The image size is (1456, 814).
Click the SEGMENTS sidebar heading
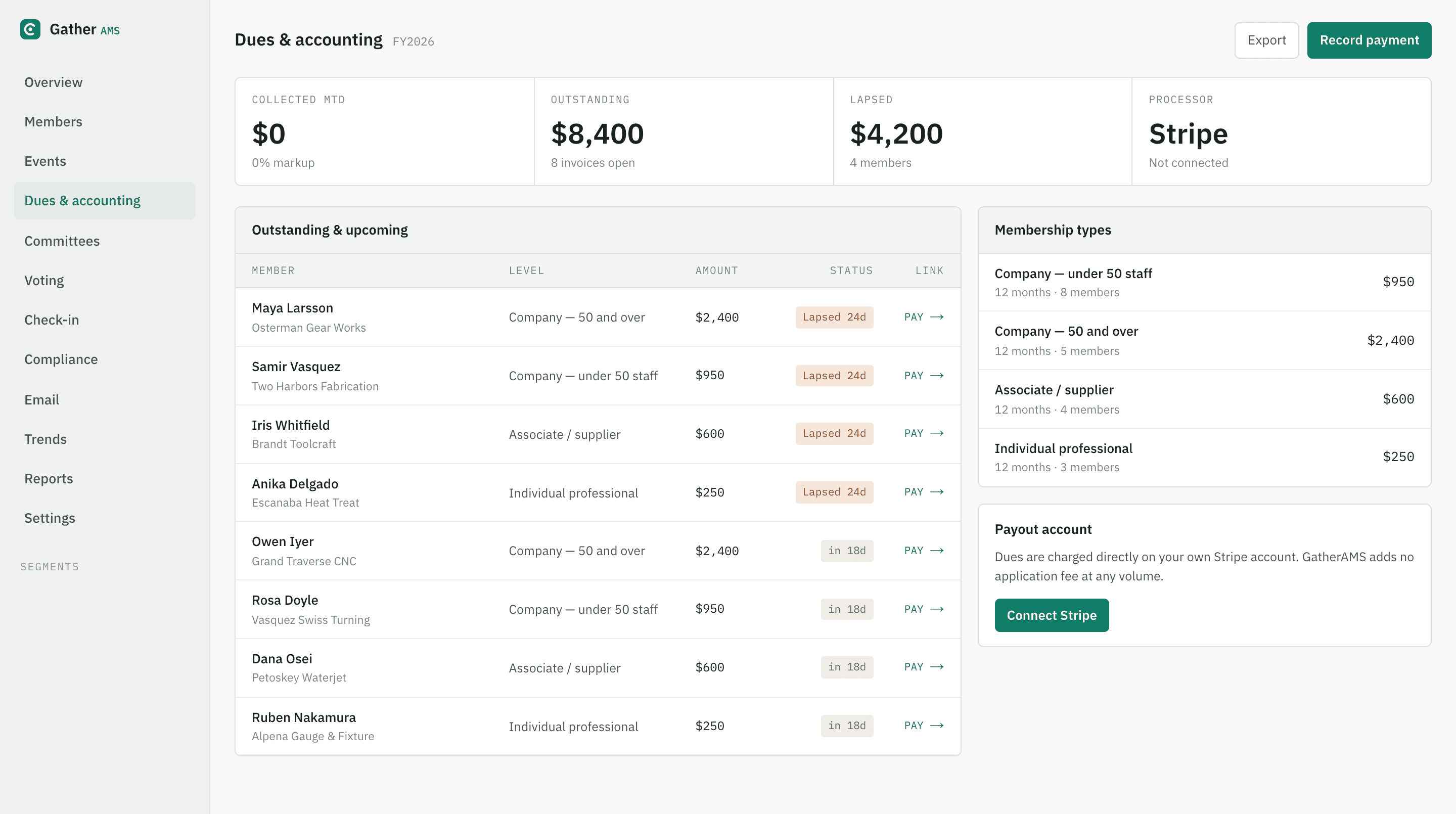50,567
